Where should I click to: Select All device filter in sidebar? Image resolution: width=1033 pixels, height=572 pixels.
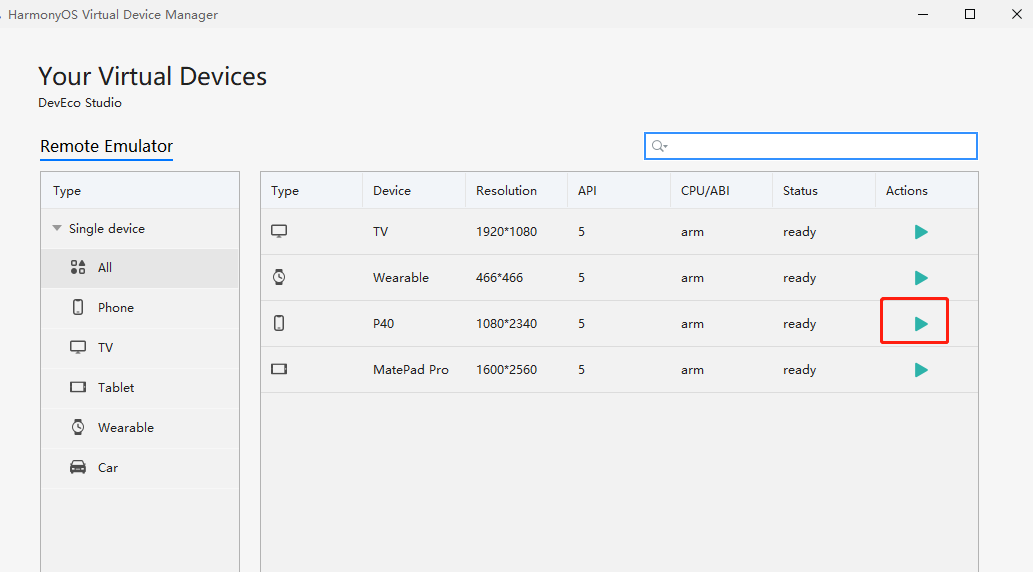click(x=140, y=268)
